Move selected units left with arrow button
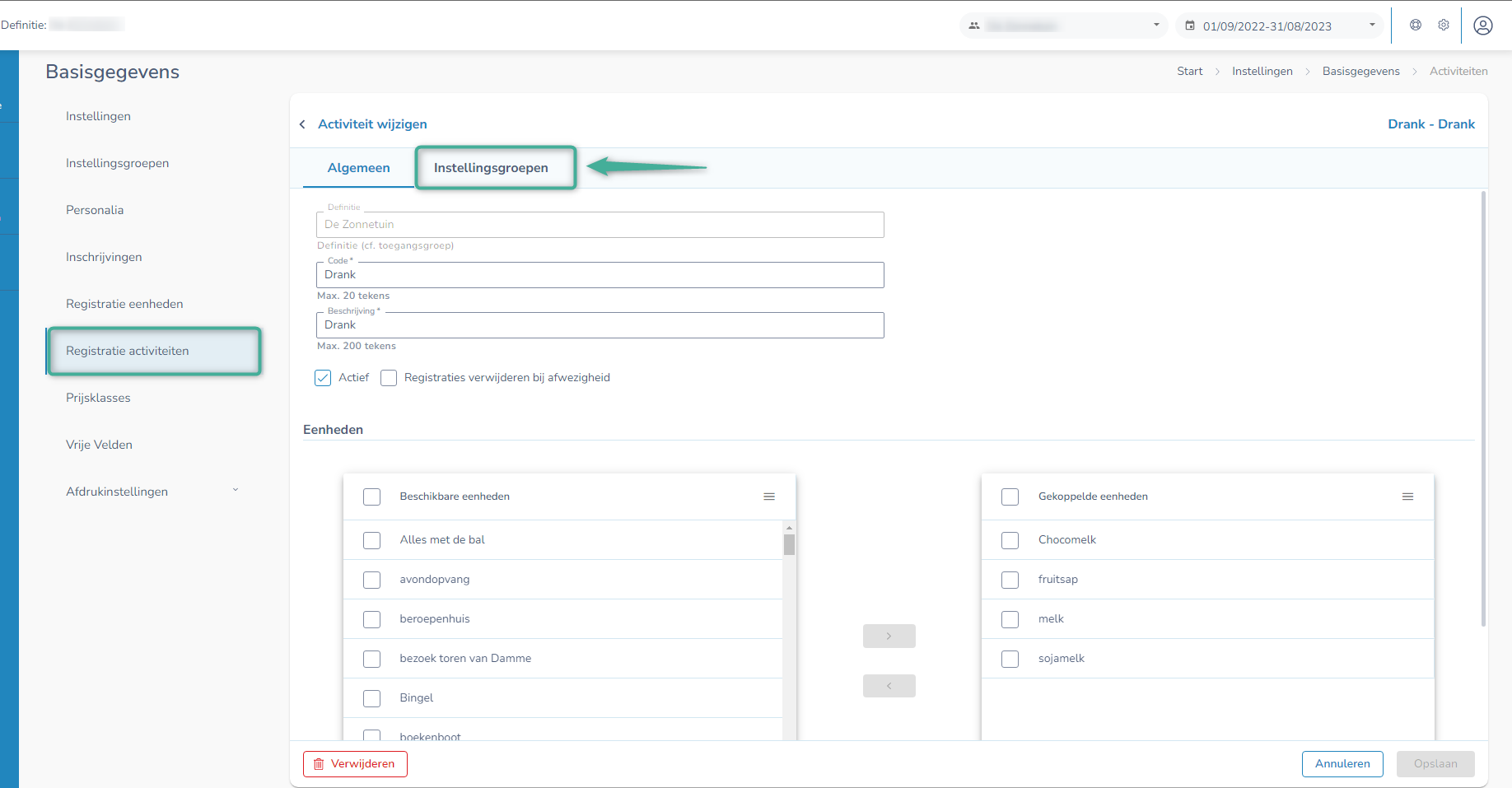 pyautogui.click(x=889, y=686)
